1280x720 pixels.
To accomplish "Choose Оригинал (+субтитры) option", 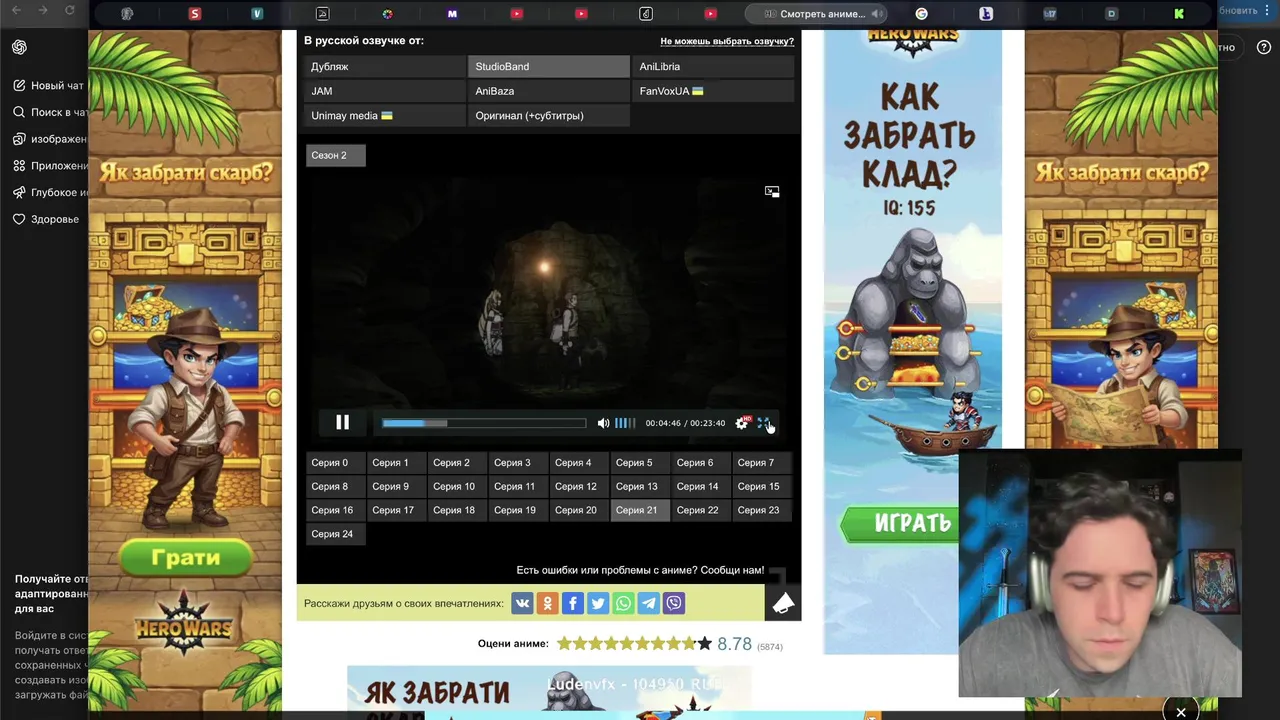I will (x=549, y=116).
